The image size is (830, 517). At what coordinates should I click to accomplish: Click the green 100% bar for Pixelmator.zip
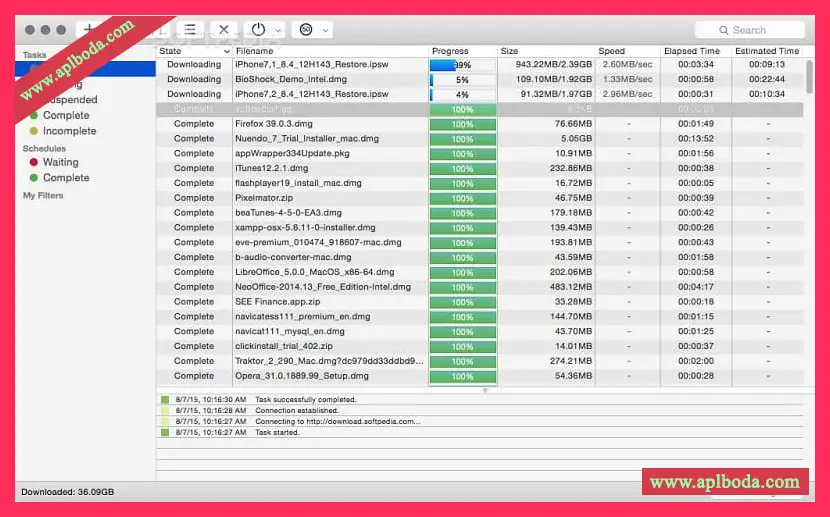coord(463,198)
